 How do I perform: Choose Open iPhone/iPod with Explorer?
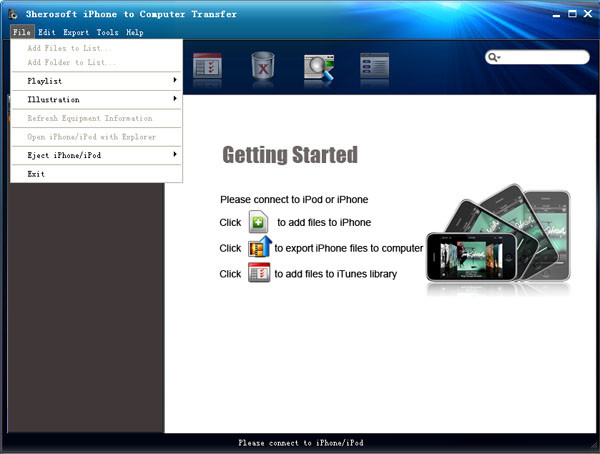(96, 137)
